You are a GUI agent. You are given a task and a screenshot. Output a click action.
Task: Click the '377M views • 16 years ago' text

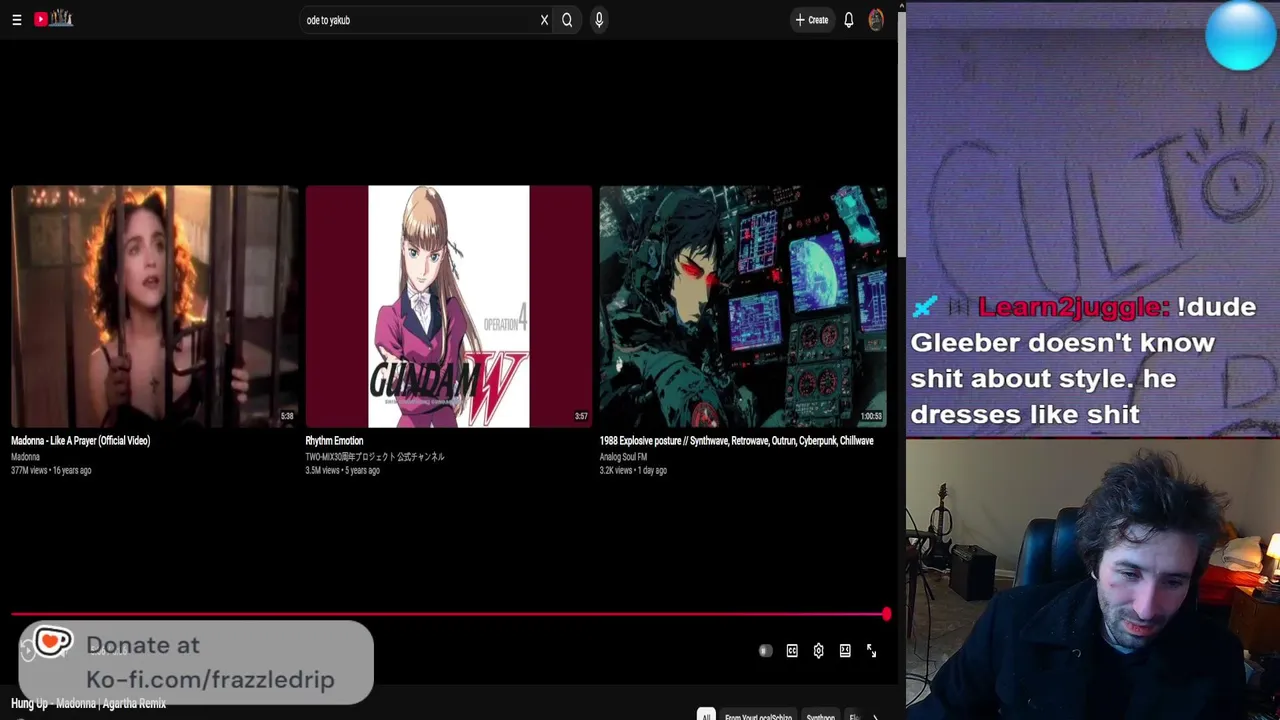point(51,471)
